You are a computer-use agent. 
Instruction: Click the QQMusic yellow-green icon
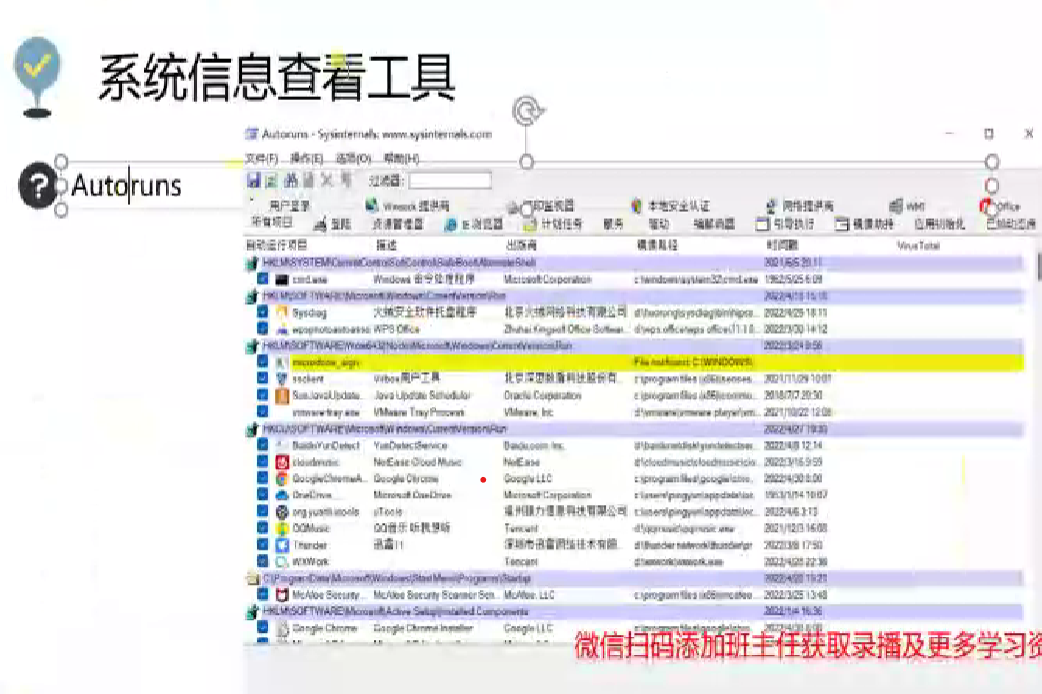282,528
